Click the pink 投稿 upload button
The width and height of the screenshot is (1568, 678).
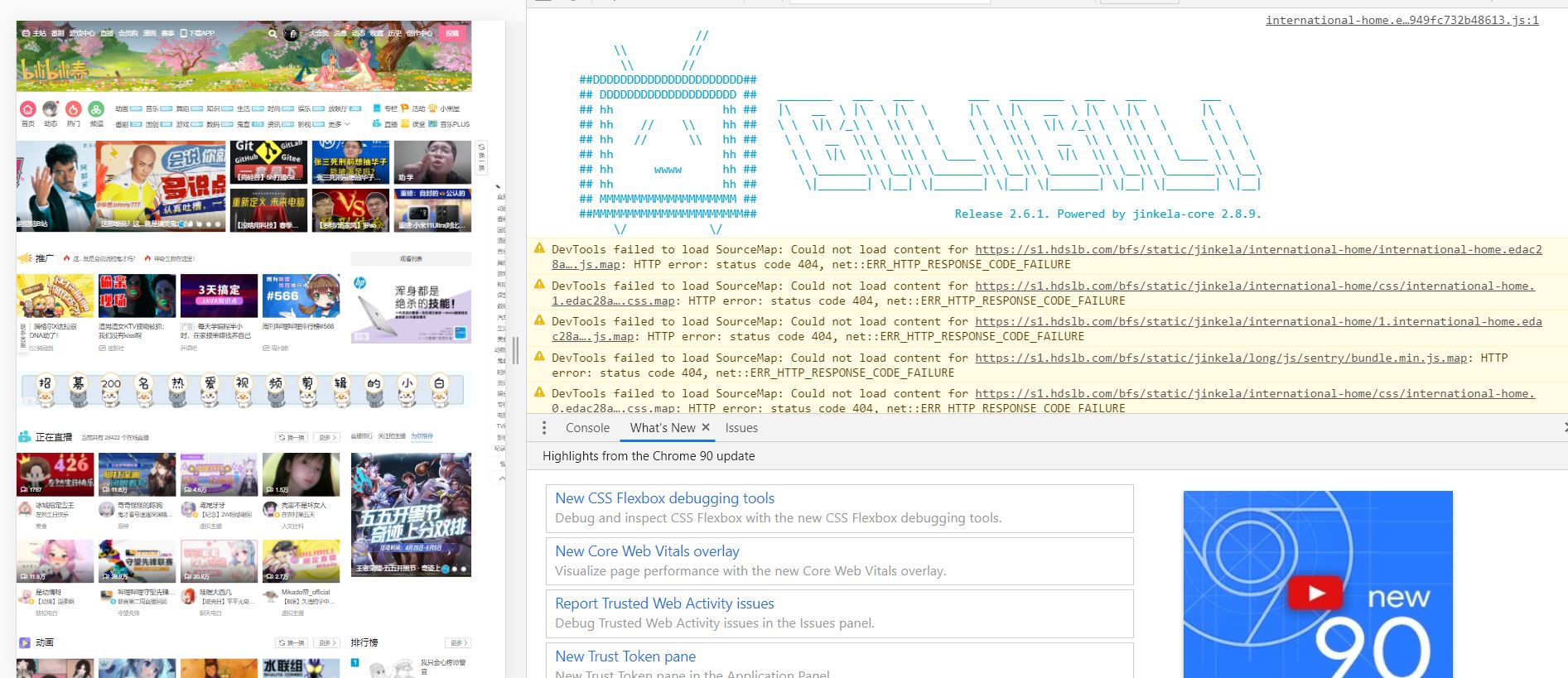coord(452,34)
